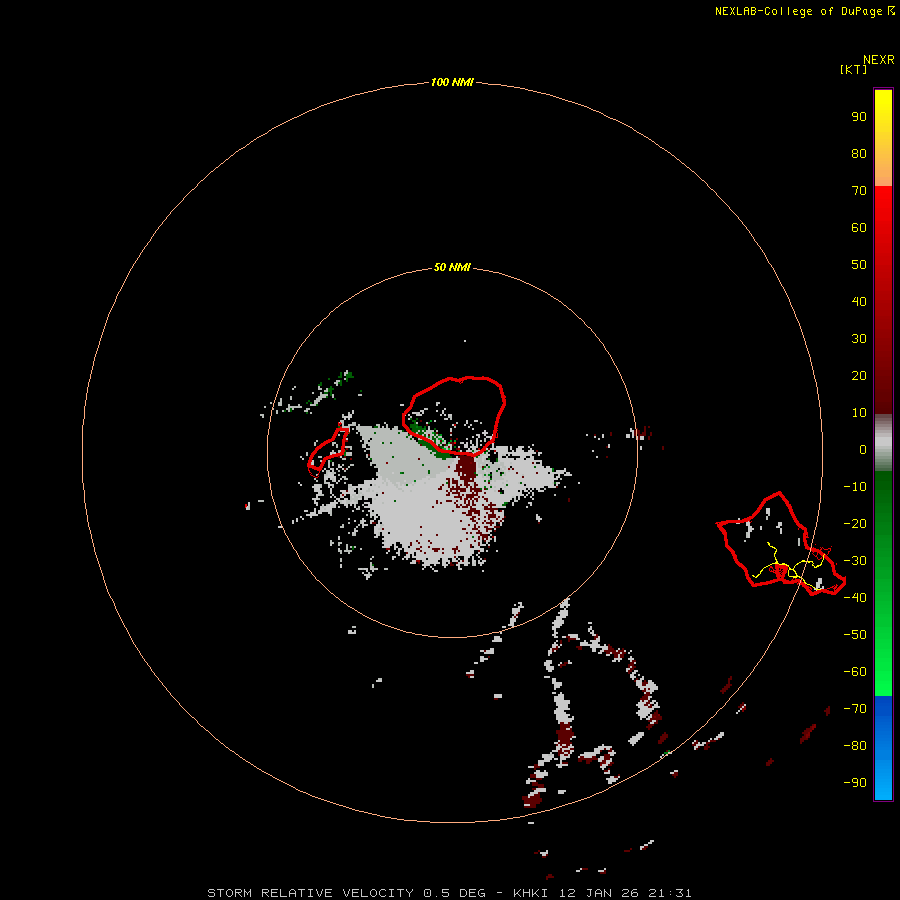
Task: Click the [KT] units label
Action: [x=853, y=69]
